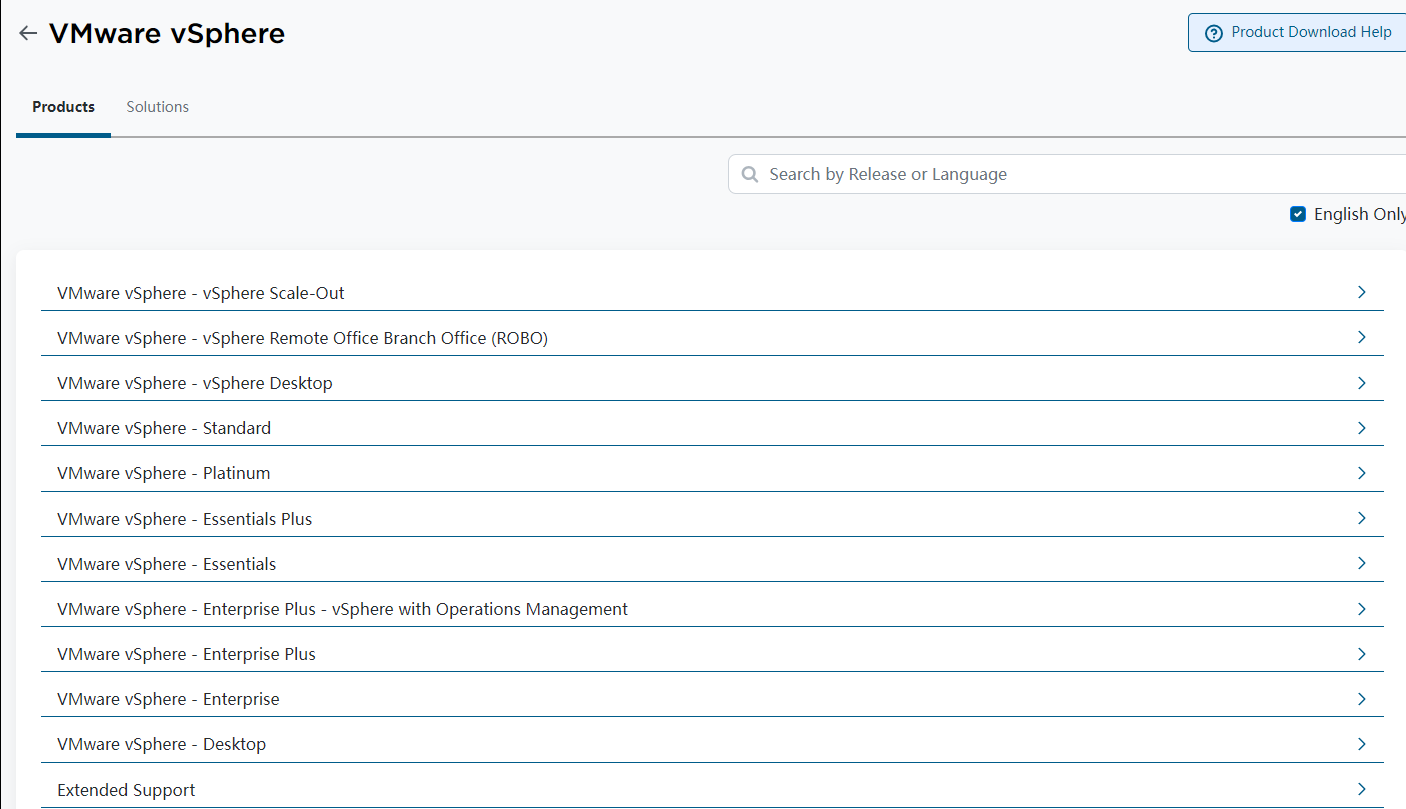The height and width of the screenshot is (809, 1406).
Task: Open VMware vSphere - Standard
Action: 164,428
